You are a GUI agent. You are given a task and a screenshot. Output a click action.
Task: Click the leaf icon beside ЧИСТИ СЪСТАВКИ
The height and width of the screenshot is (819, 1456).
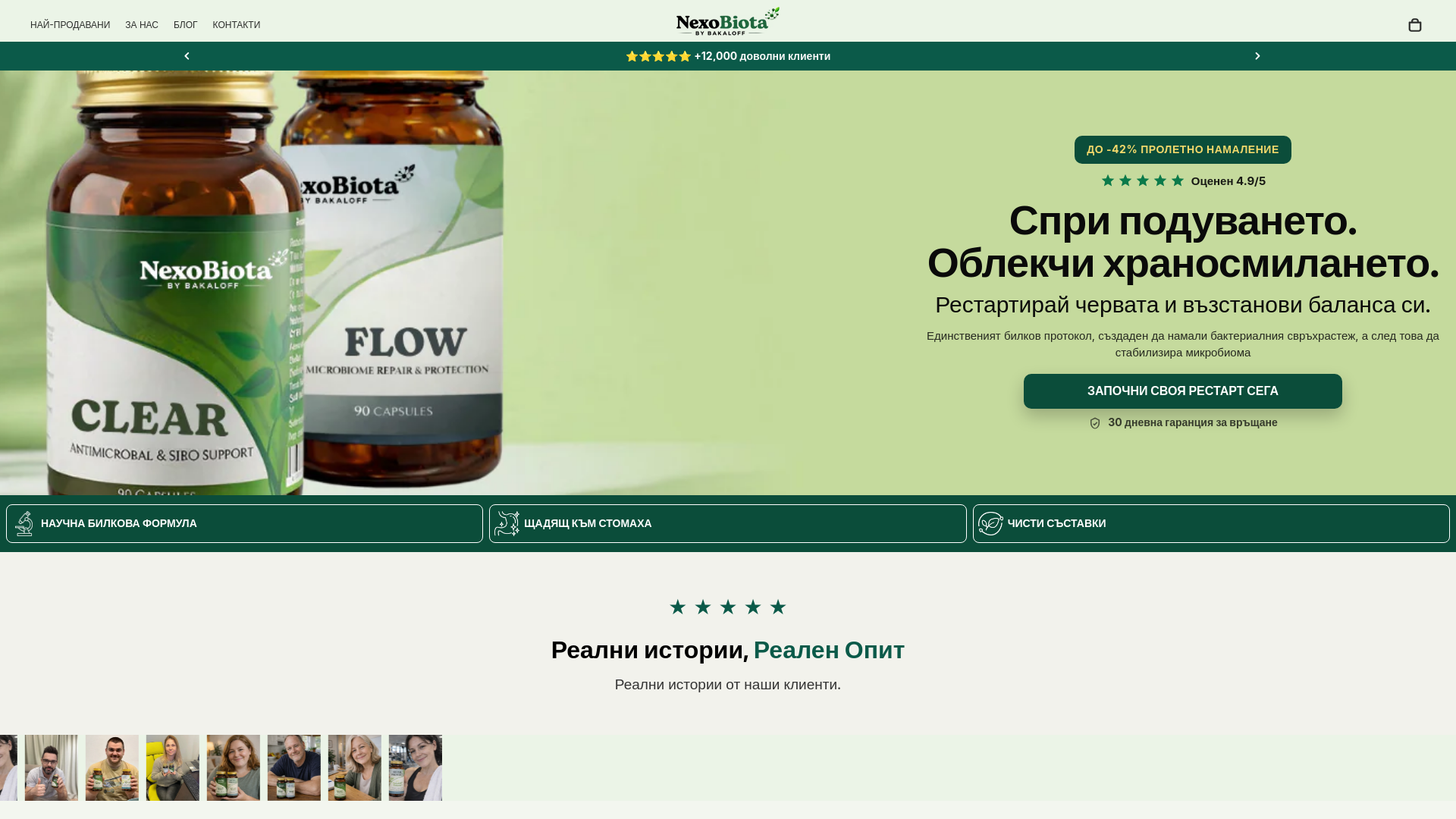[990, 523]
